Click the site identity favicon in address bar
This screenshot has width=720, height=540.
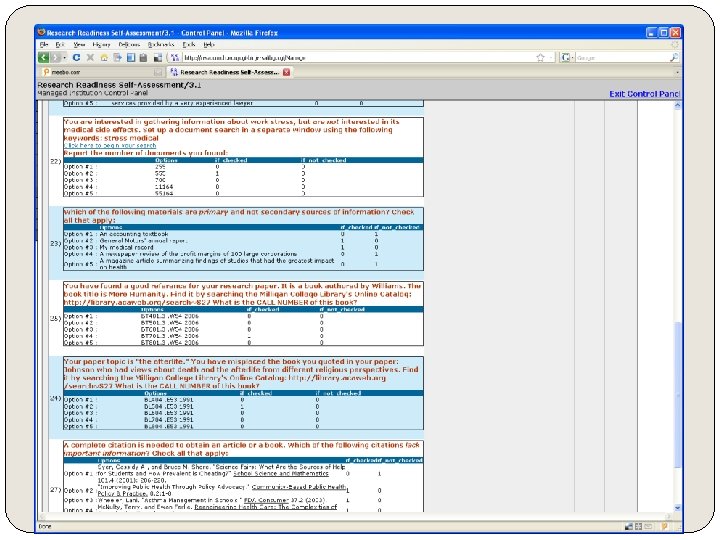pos(174,57)
